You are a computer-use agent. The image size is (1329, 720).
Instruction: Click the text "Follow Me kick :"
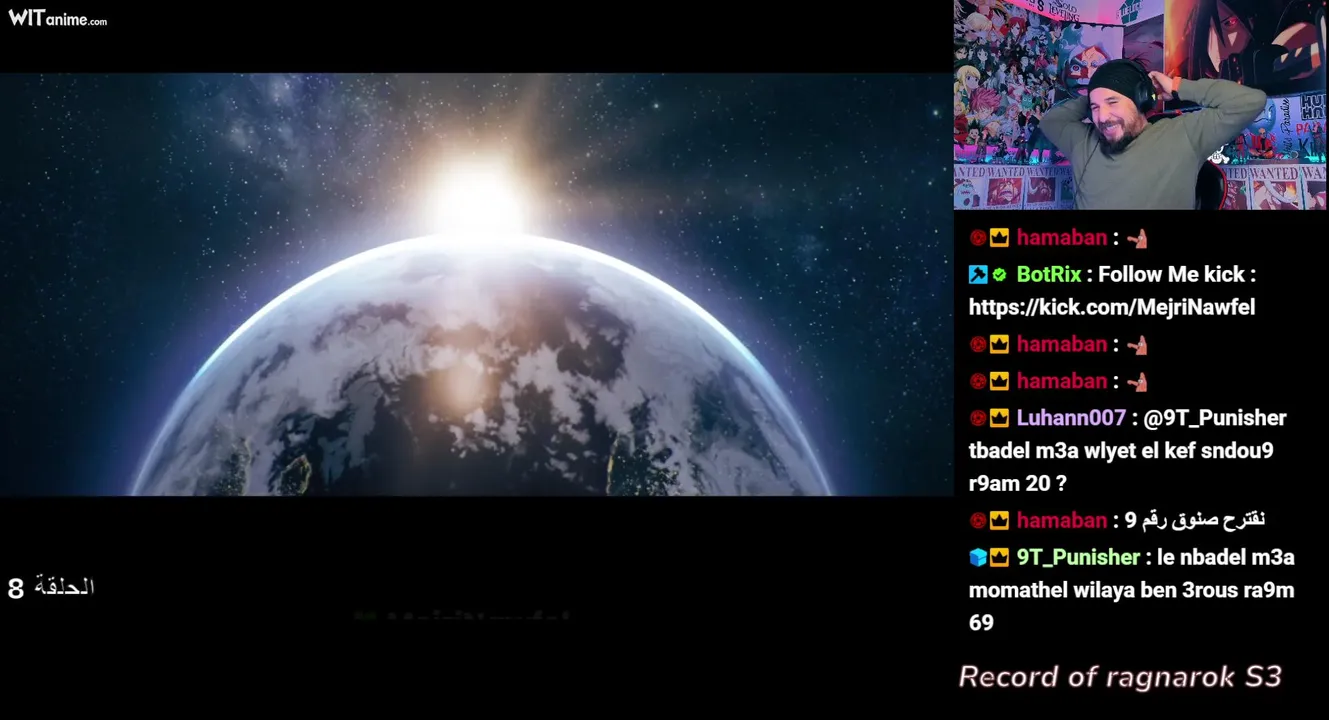coord(1177,274)
